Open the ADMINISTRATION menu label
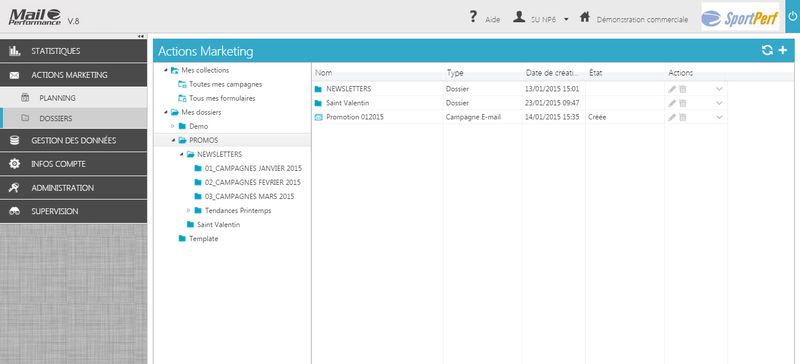Screen dimensions: 800x364 point(63,188)
